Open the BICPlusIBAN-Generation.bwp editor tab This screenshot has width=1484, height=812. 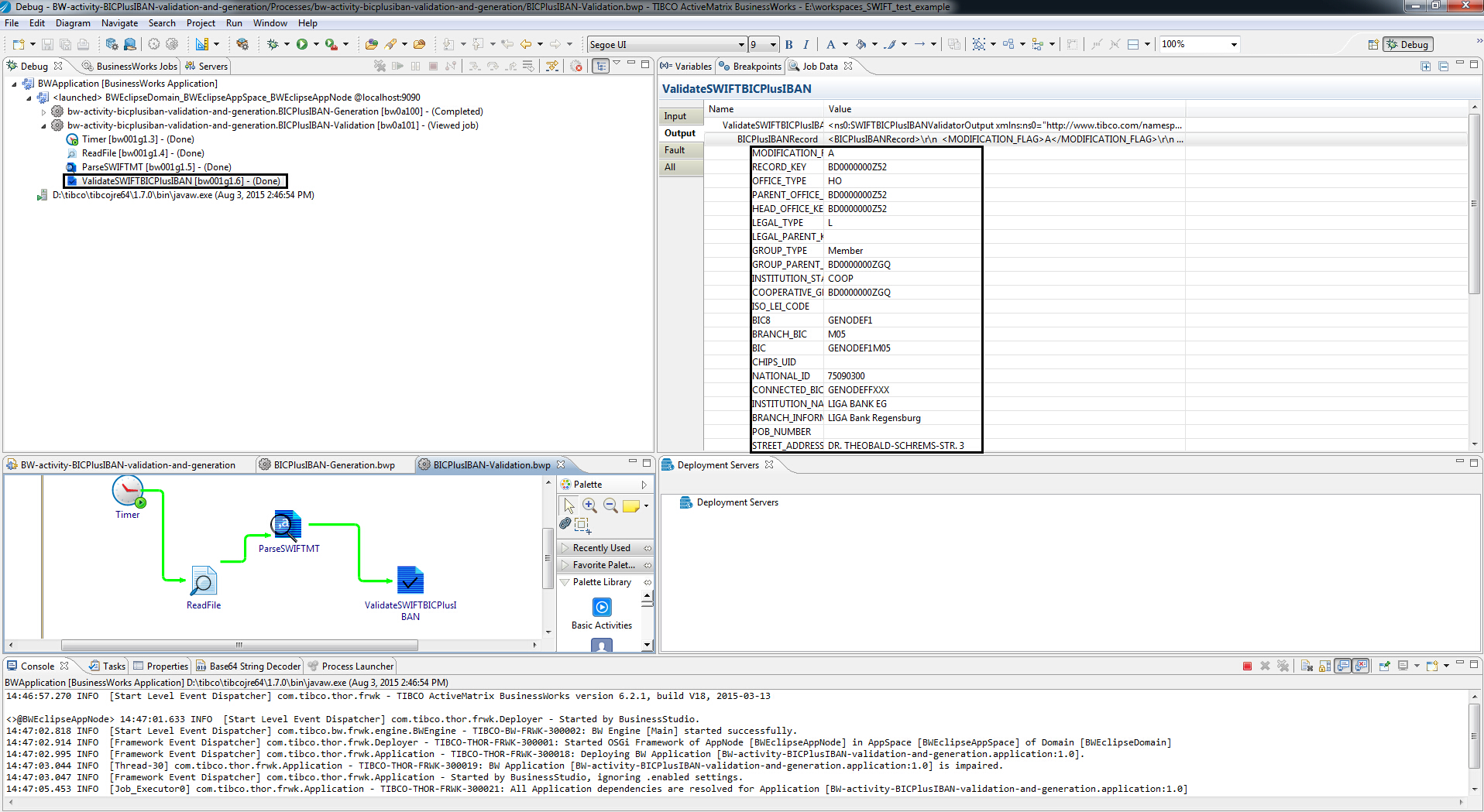tap(334, 464)
